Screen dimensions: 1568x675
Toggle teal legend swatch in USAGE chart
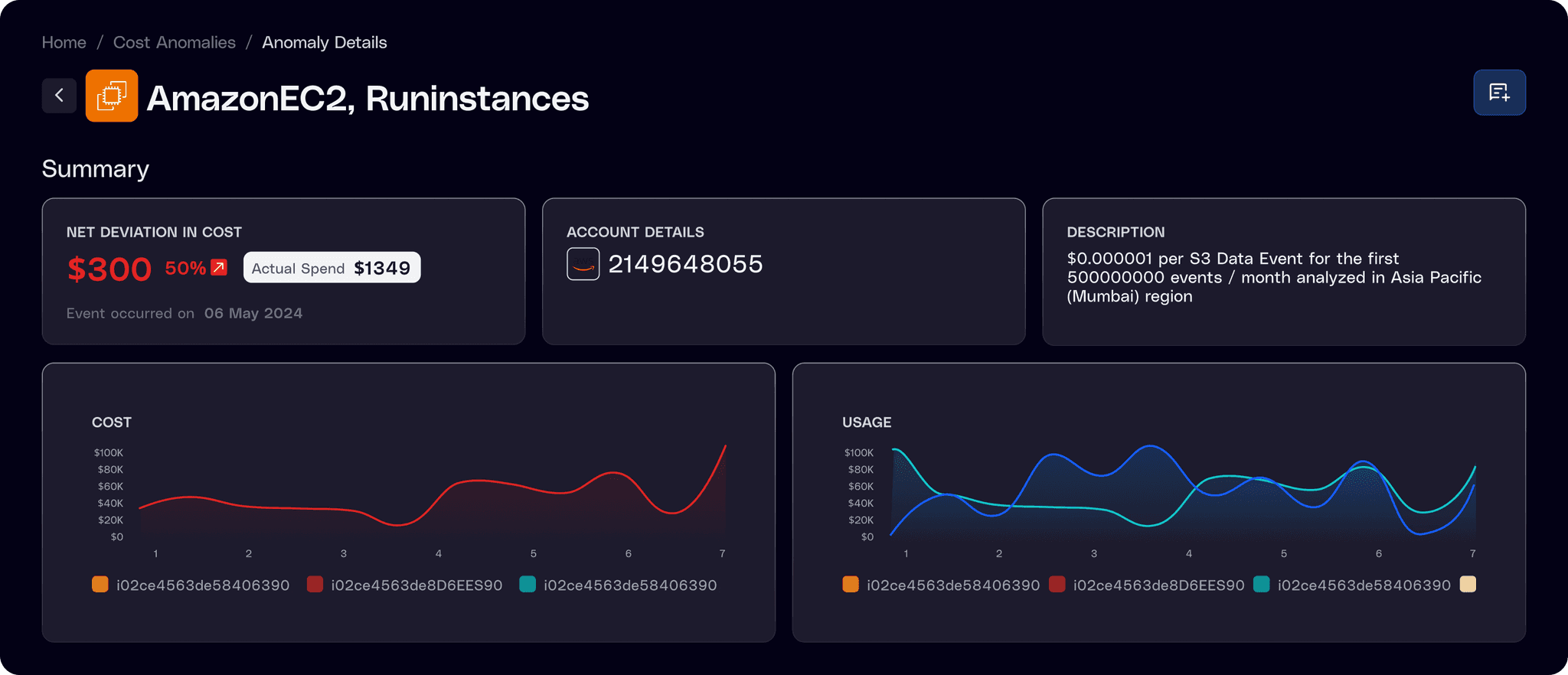click(x=1262, y=585)
